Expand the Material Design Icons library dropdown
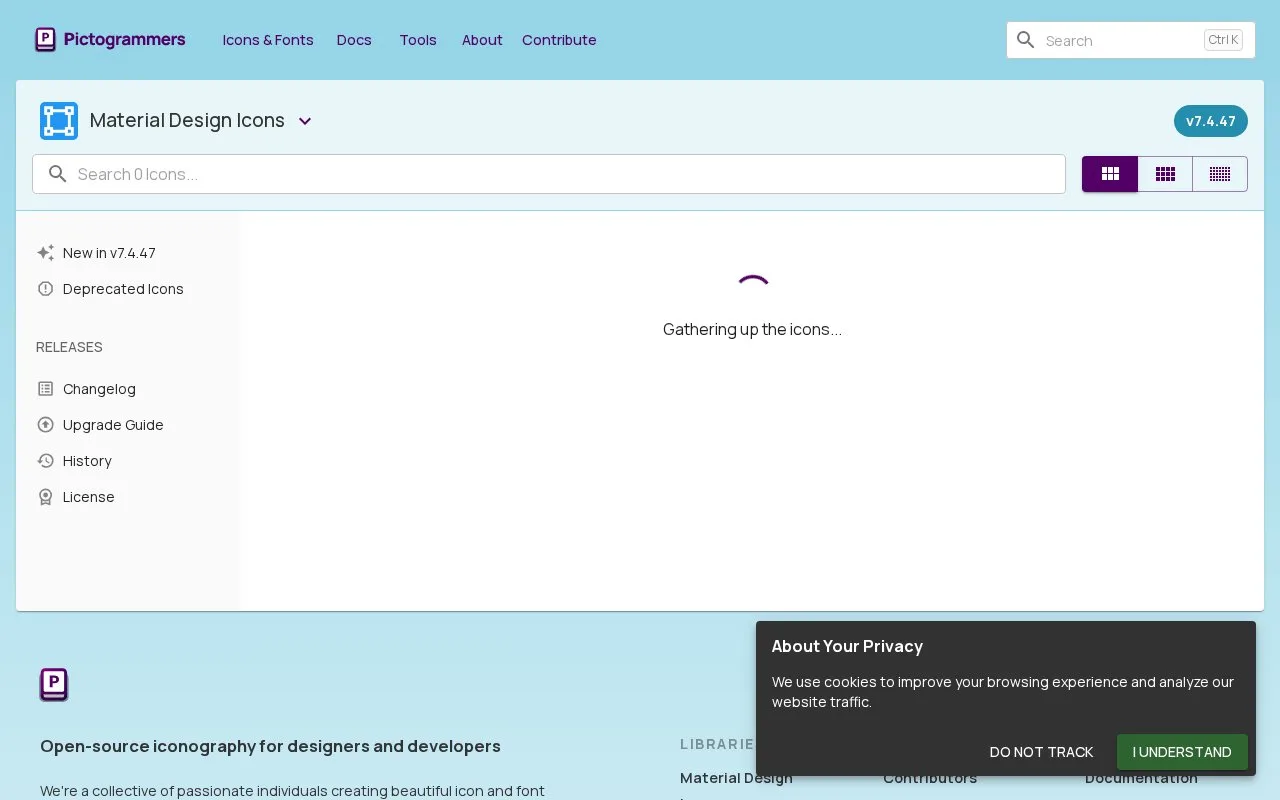The width and height of the screenshot is (1280, 800). pyautogui.click(x=305, y=121)
